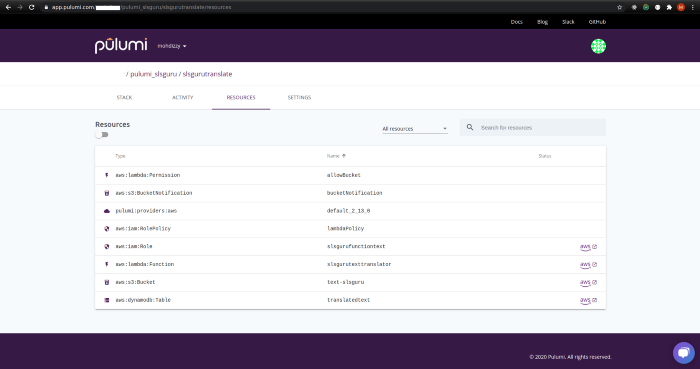This screenshot has height=369, width=700.
Task: Click the aws:lambda:Function type text
Action: click(145, 264)
